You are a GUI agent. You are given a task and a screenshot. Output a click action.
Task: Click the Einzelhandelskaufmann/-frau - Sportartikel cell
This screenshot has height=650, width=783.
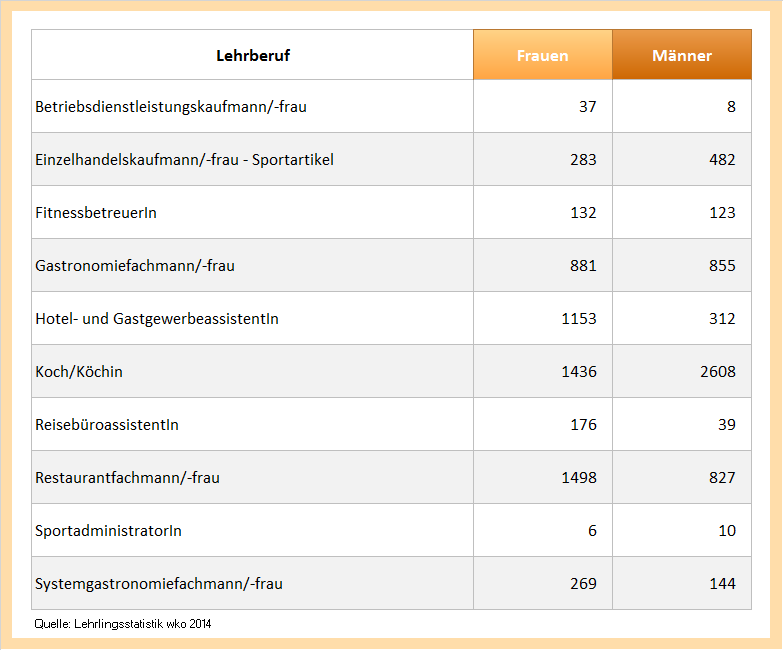185,159
